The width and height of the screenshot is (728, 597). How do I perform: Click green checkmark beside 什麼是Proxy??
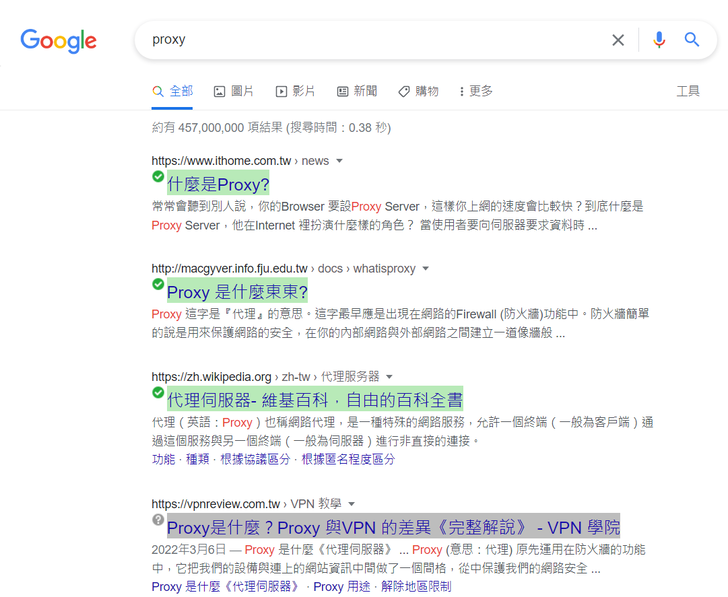pyautogui.click(x=158, y=176)
